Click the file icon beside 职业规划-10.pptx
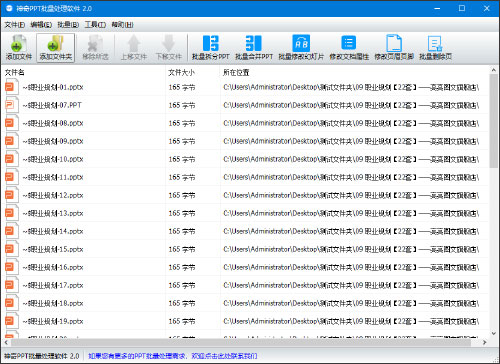Viewport: 500px width, 364px height. (x=11, y=159)
